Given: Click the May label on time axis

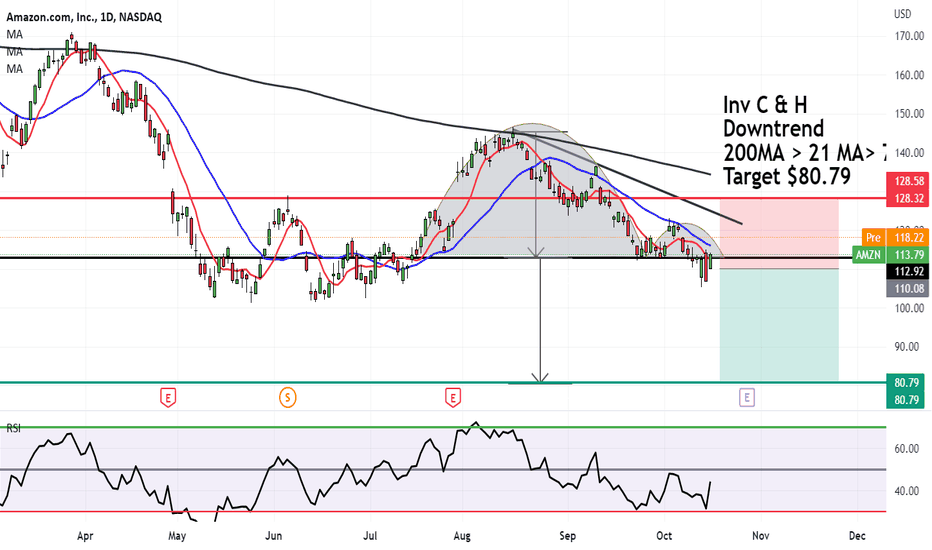Looking at the screenshot, I should pyautogui.click(x=177, y=536).
